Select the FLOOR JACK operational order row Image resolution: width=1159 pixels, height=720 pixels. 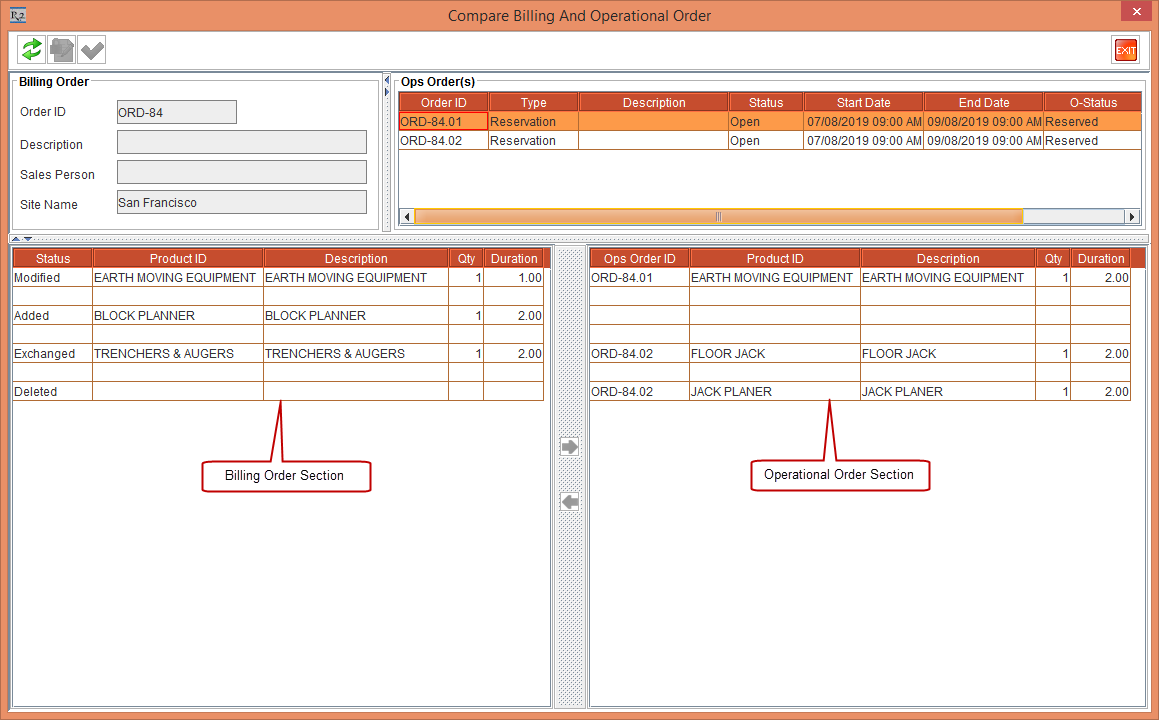[x=800, y=353]
